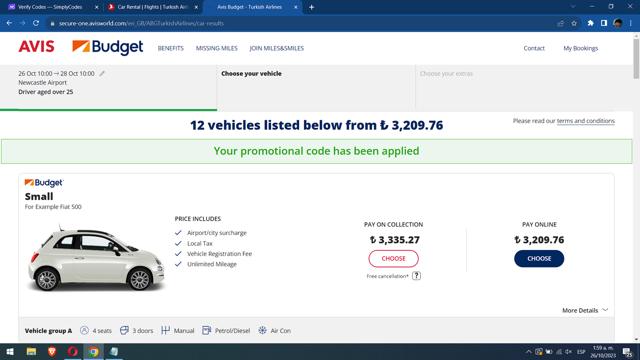This screenshot has width=640, height=360.
Task: Open the terms and conditions link
Action: 586,121
